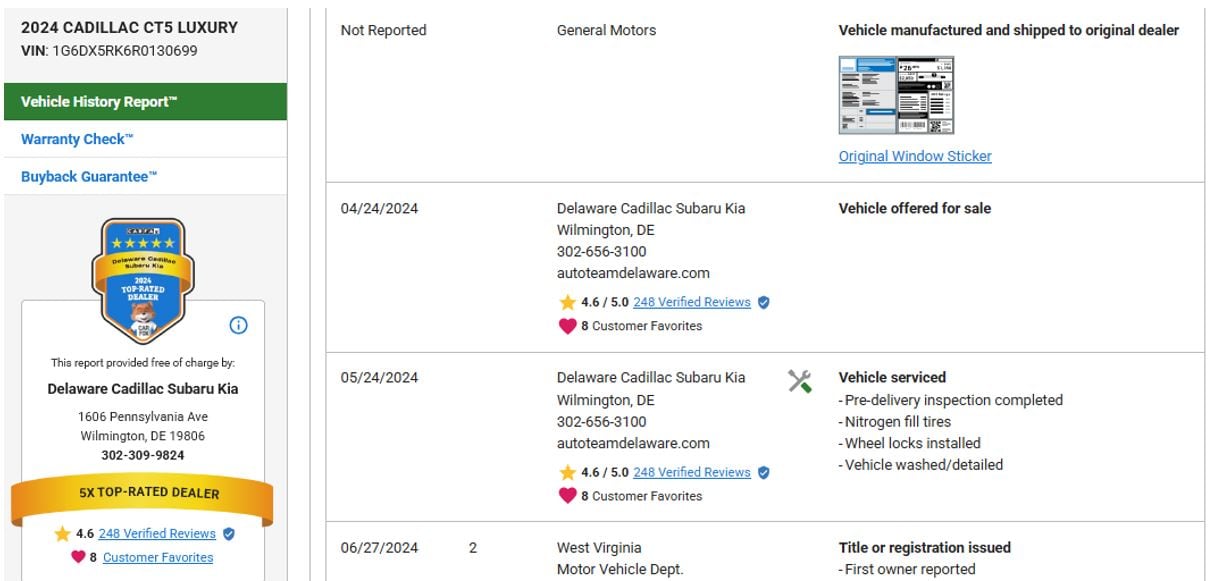Open the Original Window Sticker link
This screenshot has height=581, width=1213.
point(915,156)
